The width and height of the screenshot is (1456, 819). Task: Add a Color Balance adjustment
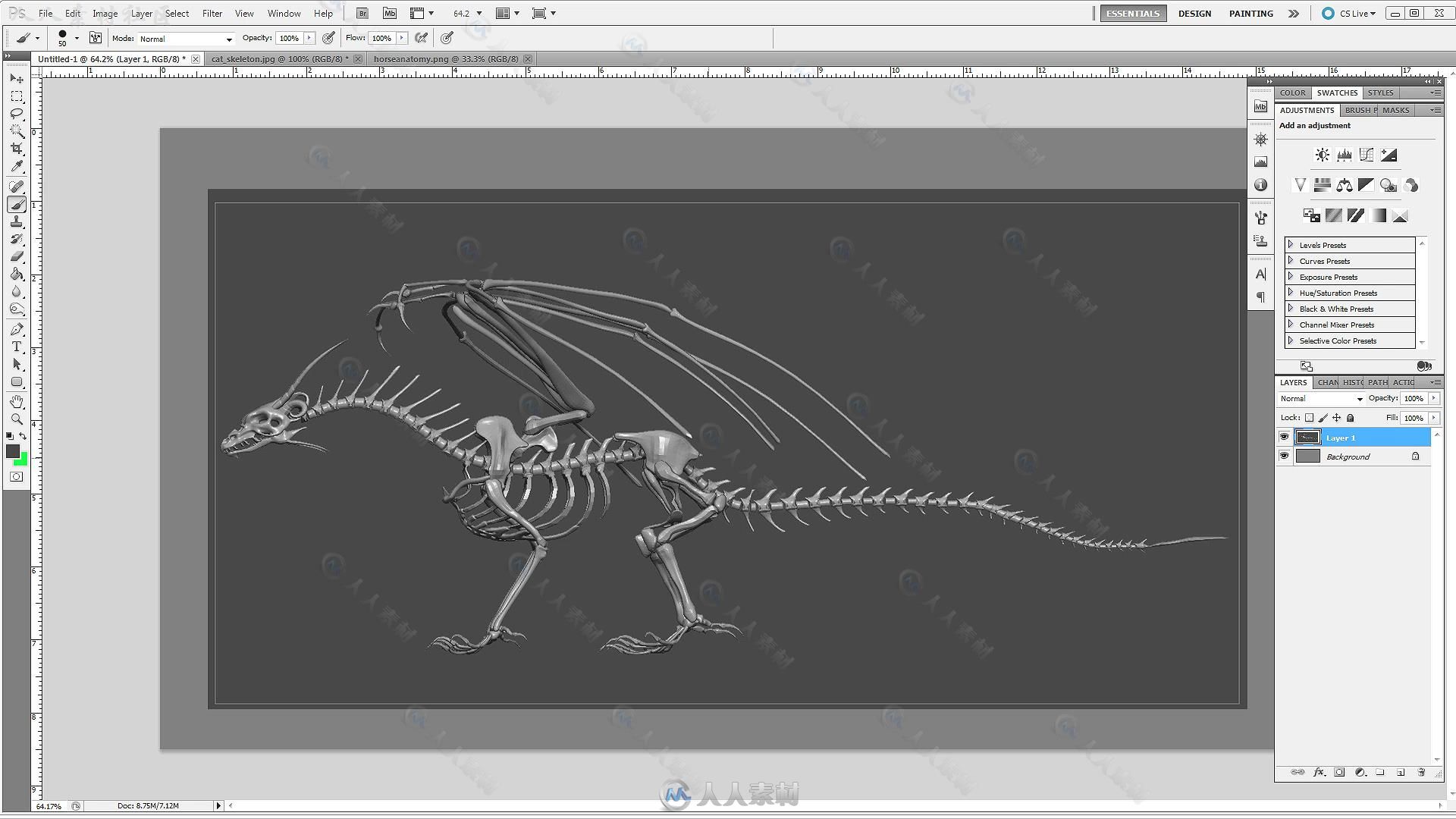[x=1344, y=185]
